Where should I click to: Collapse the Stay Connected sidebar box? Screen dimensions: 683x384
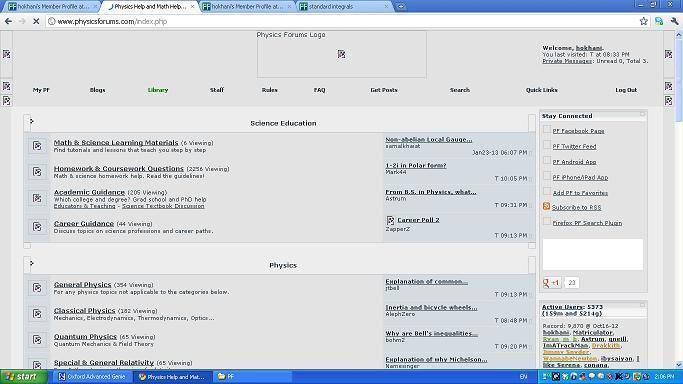[642, 114]
